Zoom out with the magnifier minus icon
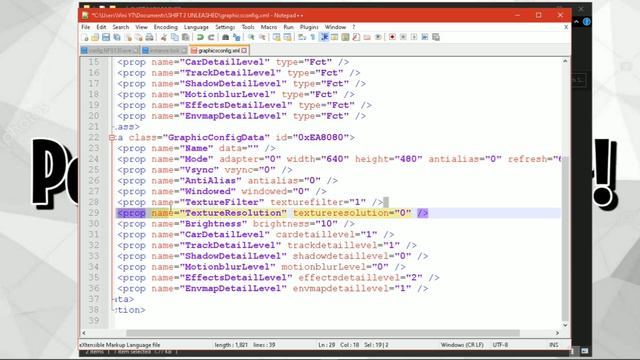 pos(262,37)
